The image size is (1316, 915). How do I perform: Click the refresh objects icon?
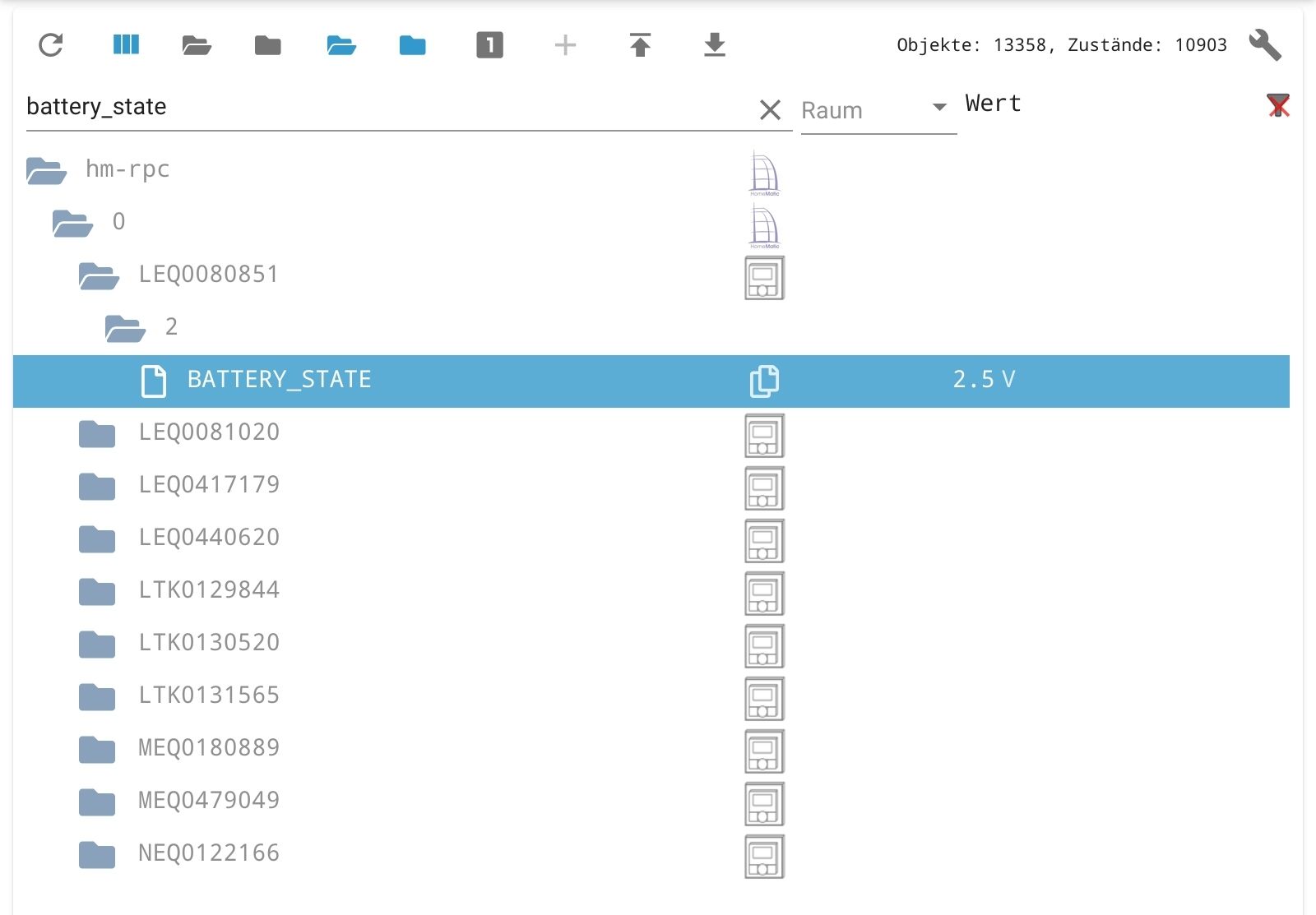[52, 45]
